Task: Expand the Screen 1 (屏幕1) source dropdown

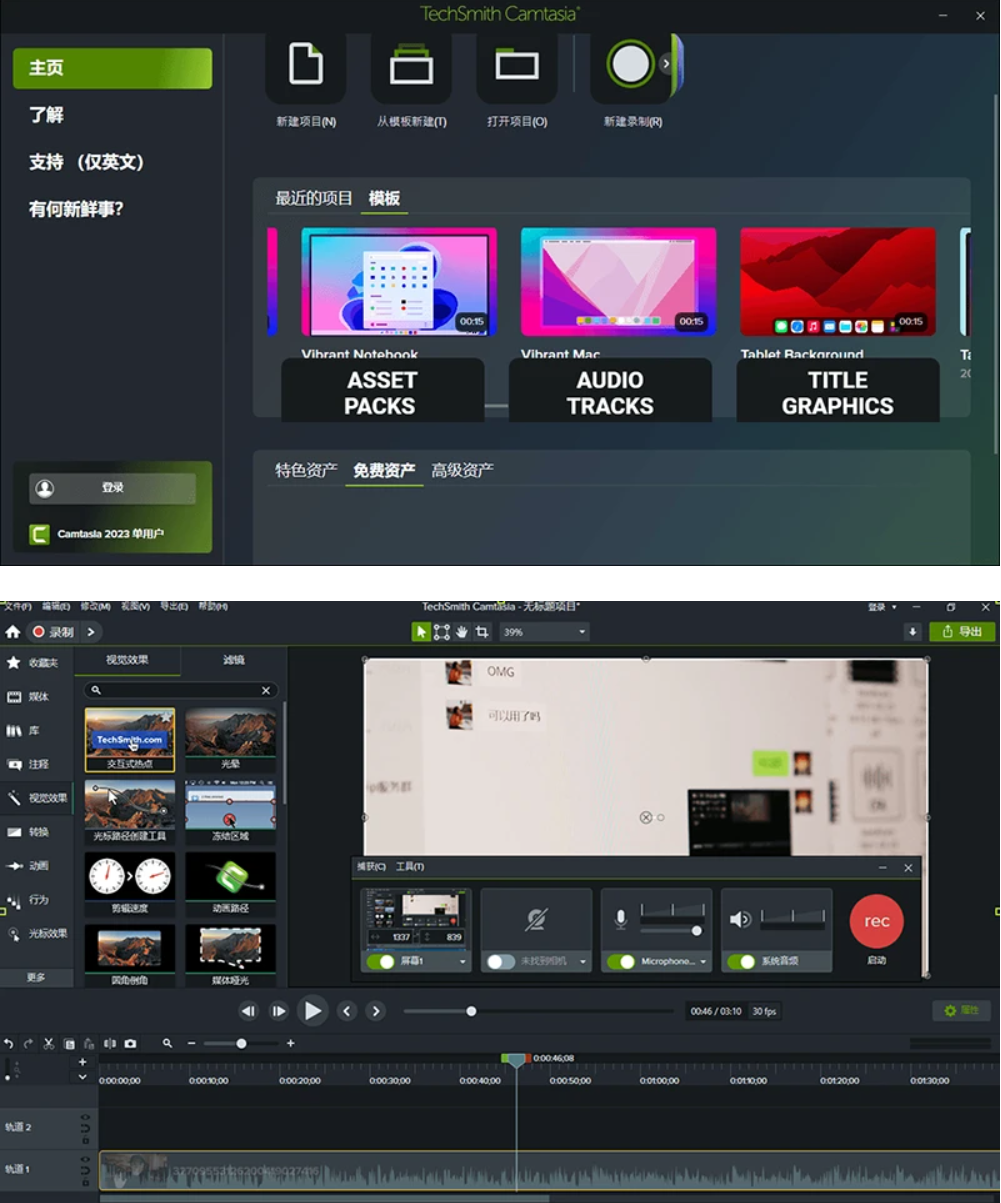Action: 463,963
